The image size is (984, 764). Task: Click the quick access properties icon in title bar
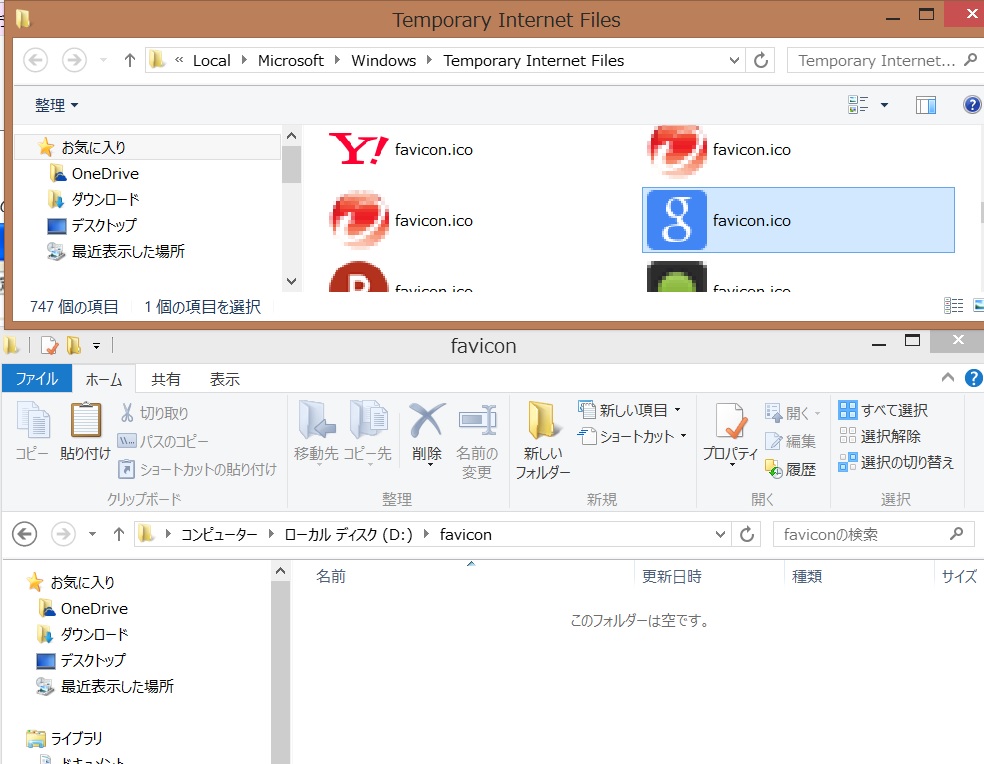49,345
